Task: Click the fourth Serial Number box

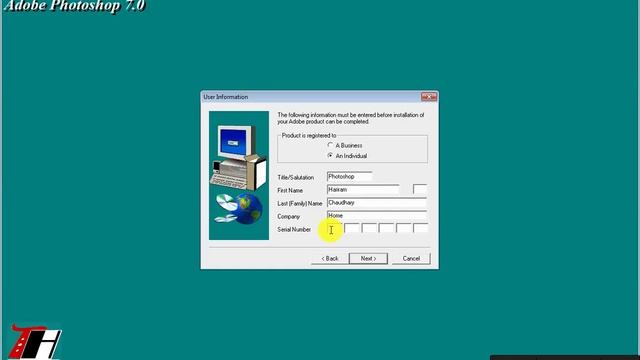Action: pyautogui.click(x=386, y=229)
